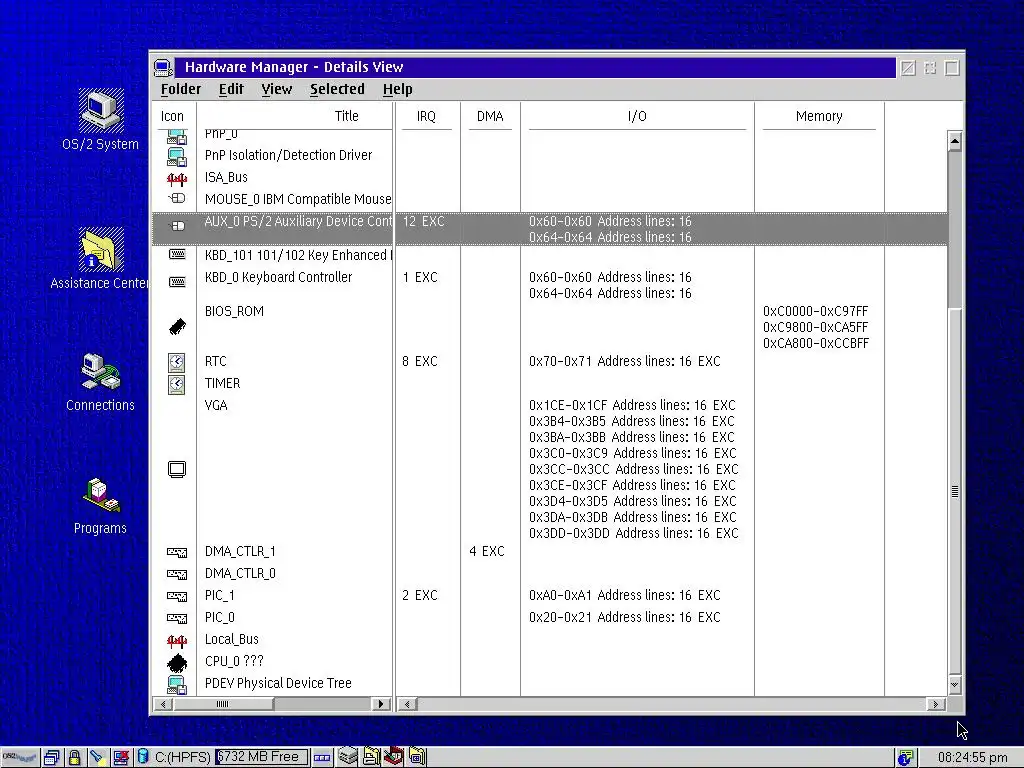Viewport: 1024px width, 768px height.
Task: Click the WarpCenter information bubble icon
Action: [905, 758]
